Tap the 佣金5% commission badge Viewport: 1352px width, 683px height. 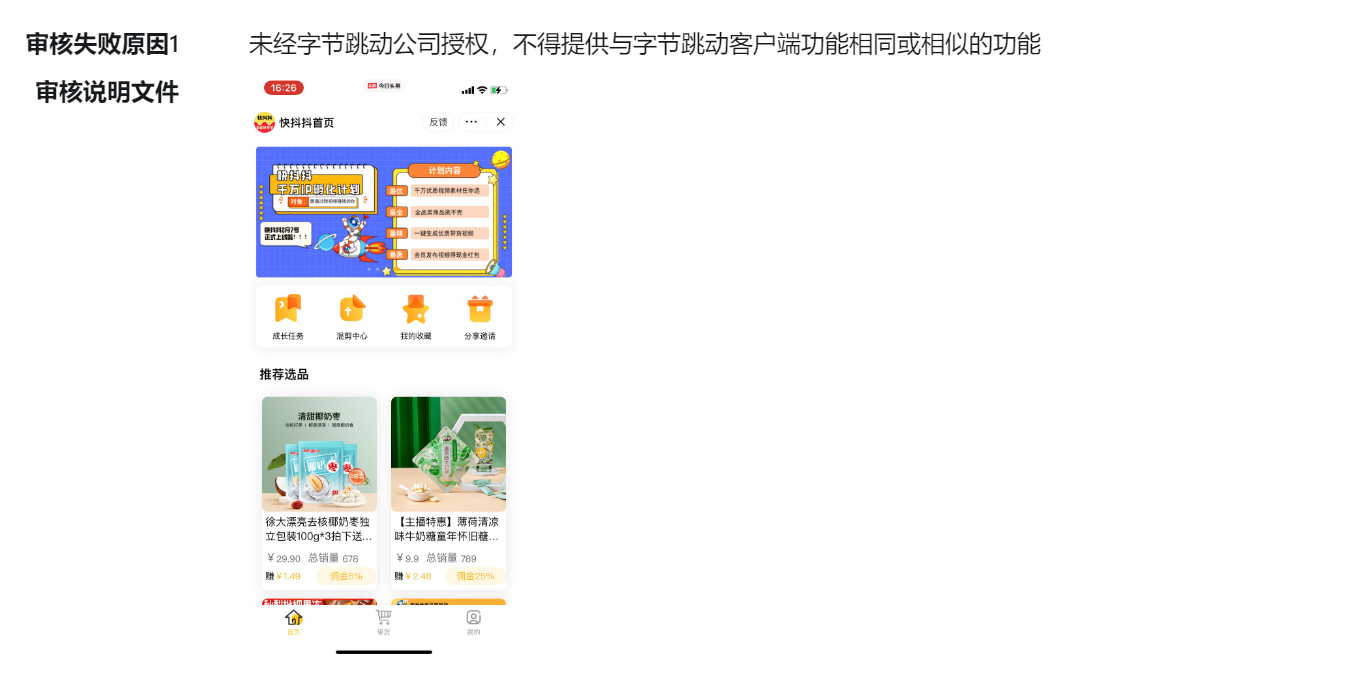coord(346,576)
